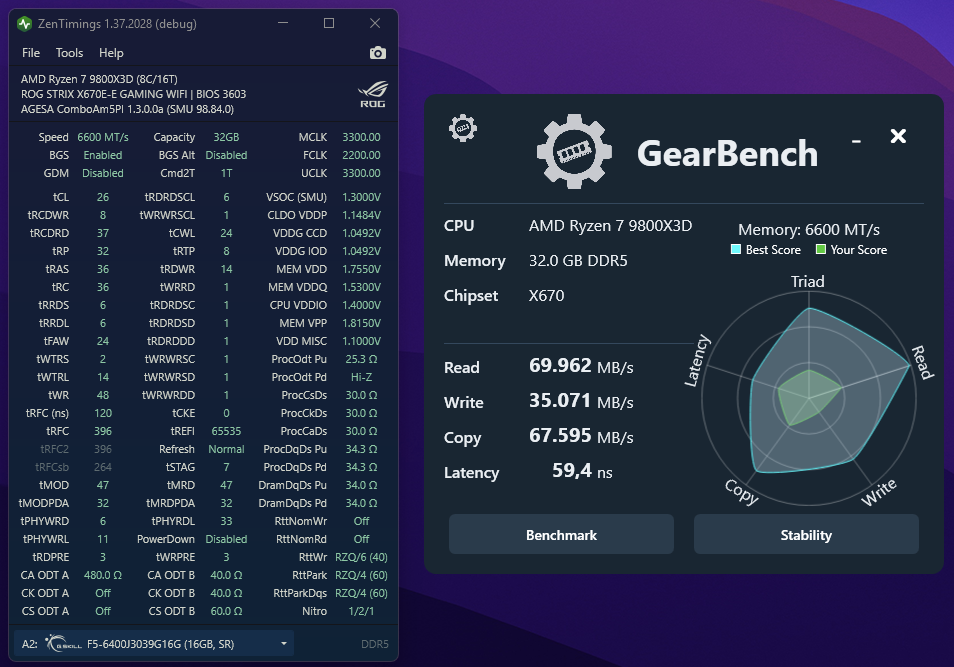Click the FCLK value 2200.00
The width and height of the screenshot is (954, 667).
point(361,155)
